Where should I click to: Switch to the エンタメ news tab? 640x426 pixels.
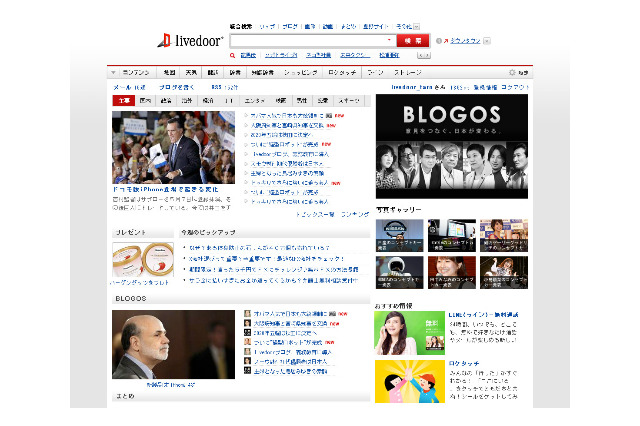pyautogui.click(x=255, y=100)
